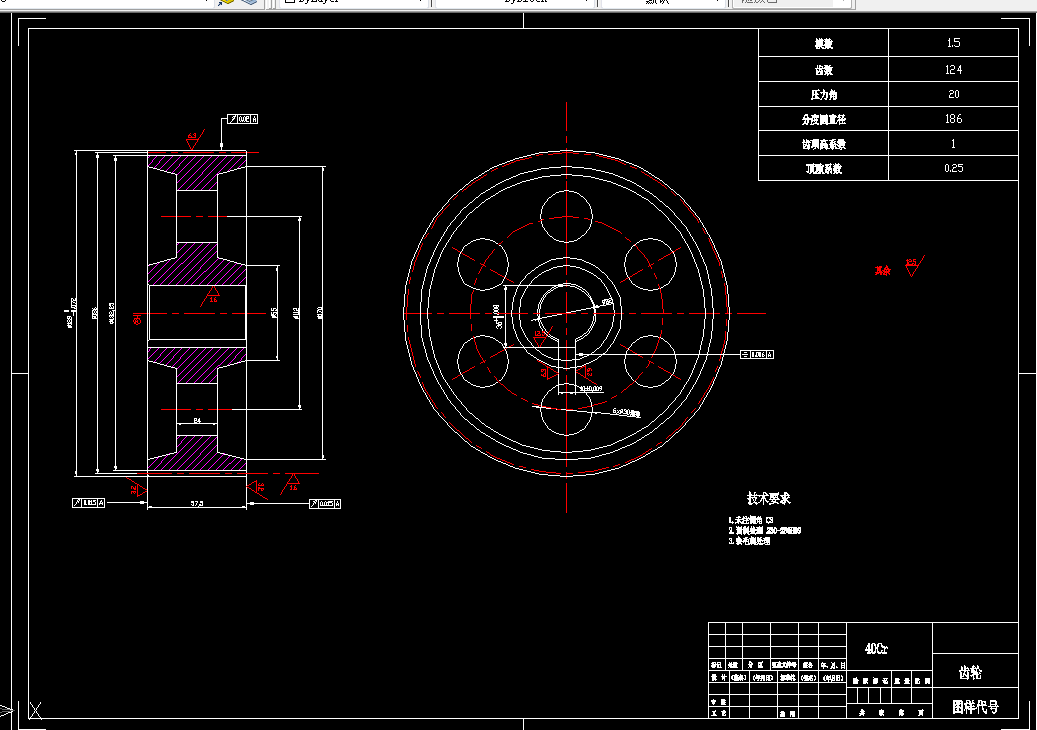Click the 0.25 clearance coefficient cell
This screenshot has width=1037, height=730.
click(x=953, y=168)
